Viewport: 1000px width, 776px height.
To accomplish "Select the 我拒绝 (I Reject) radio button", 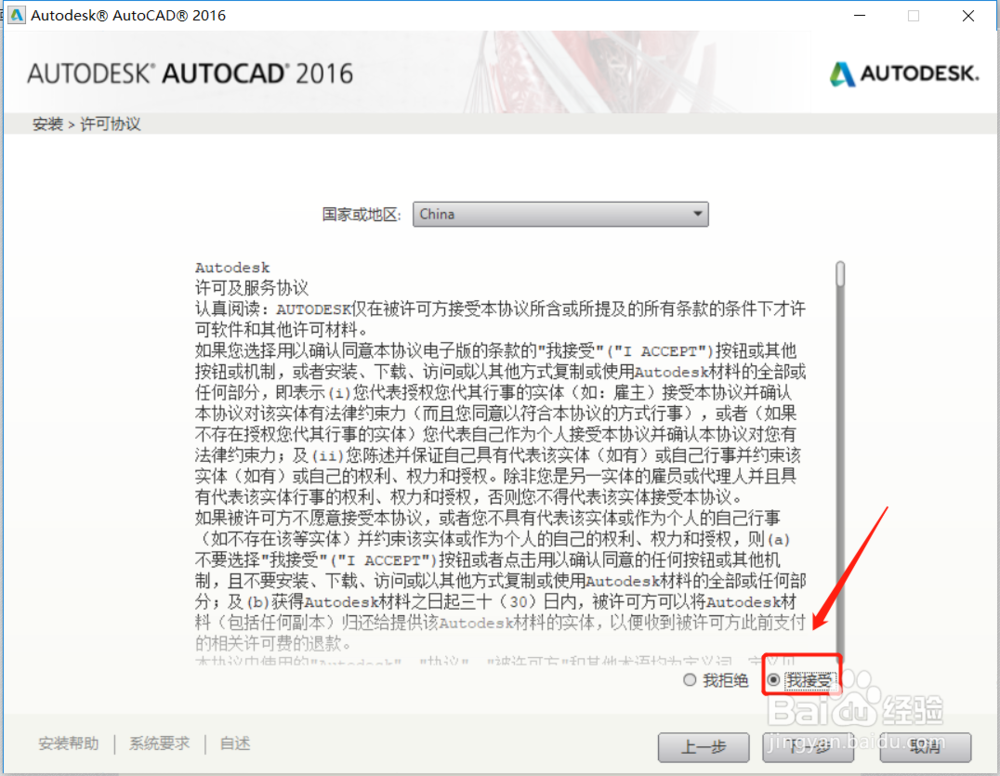I will coord(689,680).
